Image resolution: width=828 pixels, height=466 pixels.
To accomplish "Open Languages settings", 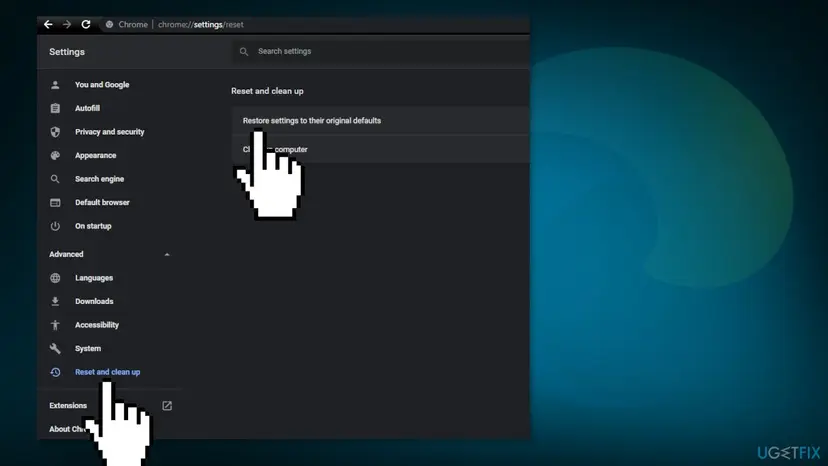I will pyautogui.click(x=94, y=278).
